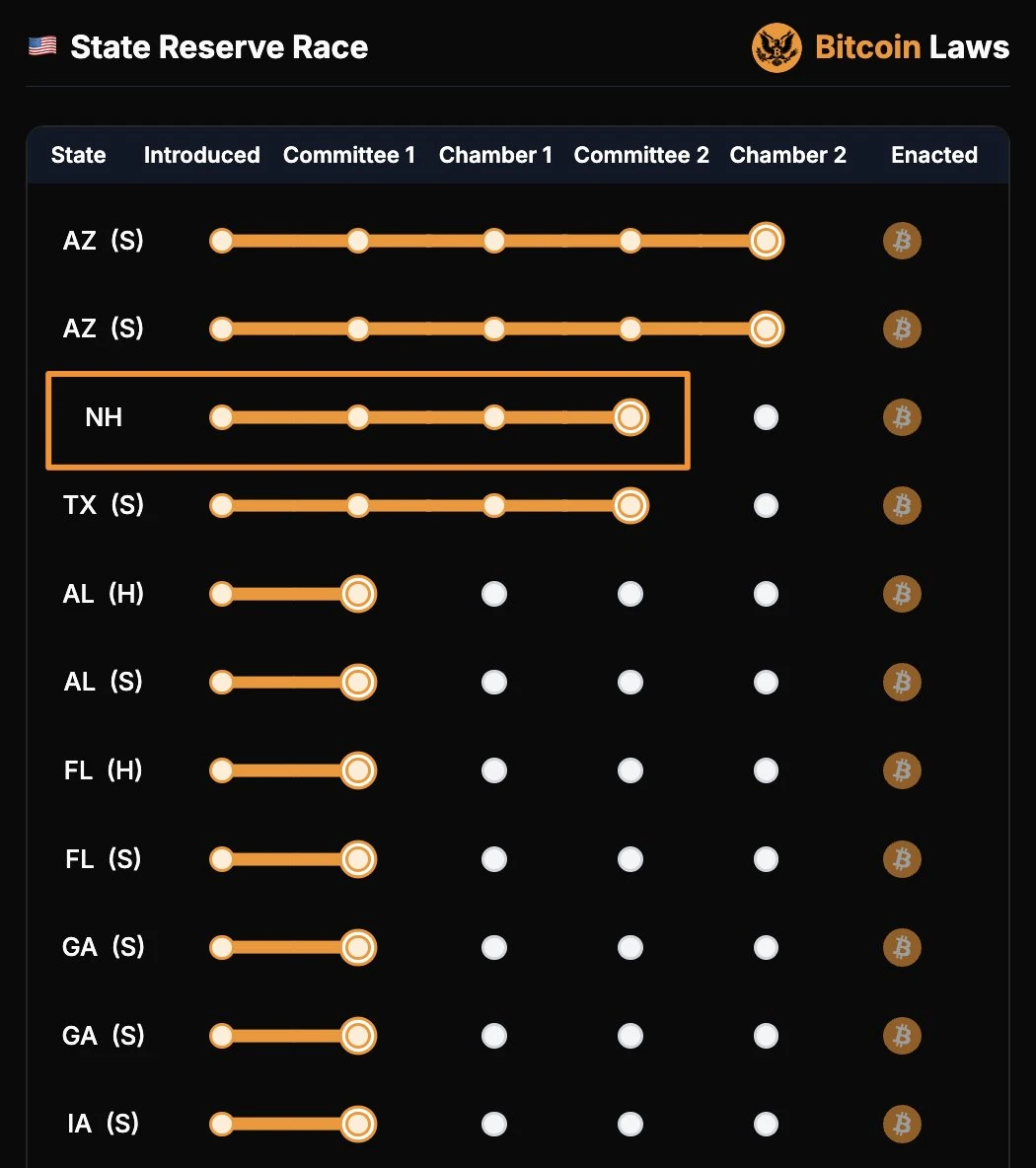Click the Enacted bitcoin icon for TX (S)
The height and width of the screenshot is (1168, 1036).
[902, 506]
